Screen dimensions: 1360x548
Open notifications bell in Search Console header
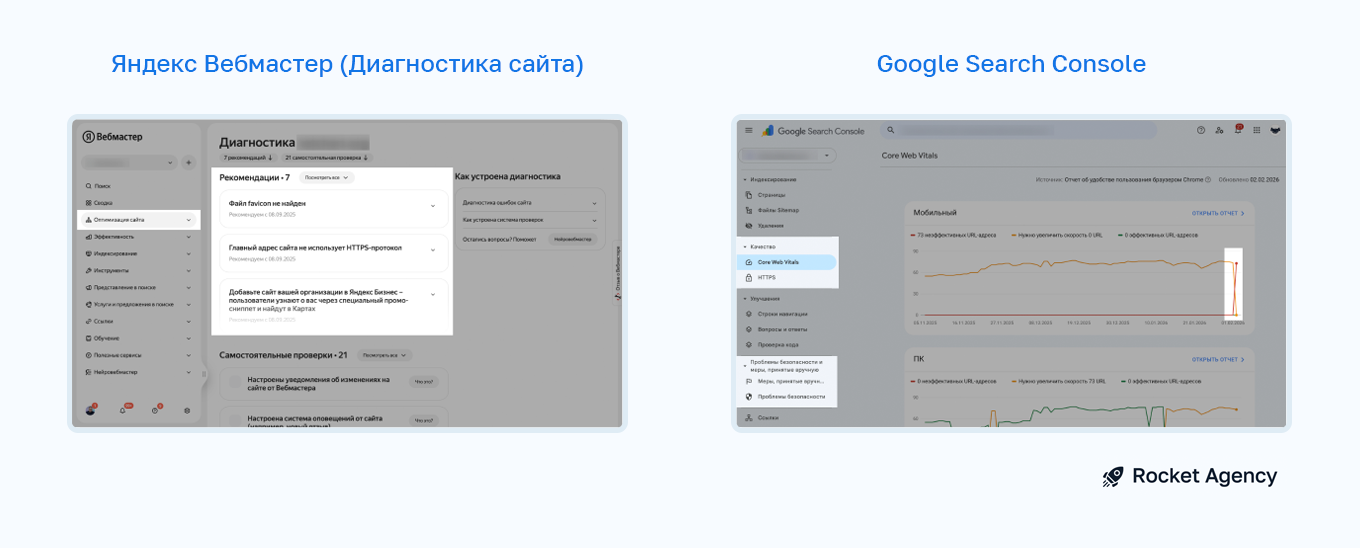[1238, 130]
